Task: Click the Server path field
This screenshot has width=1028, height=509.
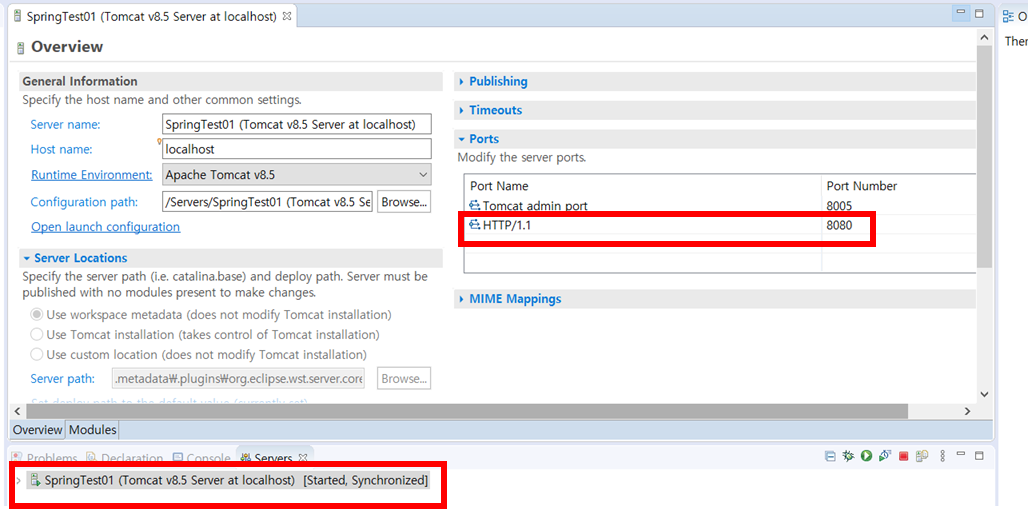Action: click(x=239, y=378)
